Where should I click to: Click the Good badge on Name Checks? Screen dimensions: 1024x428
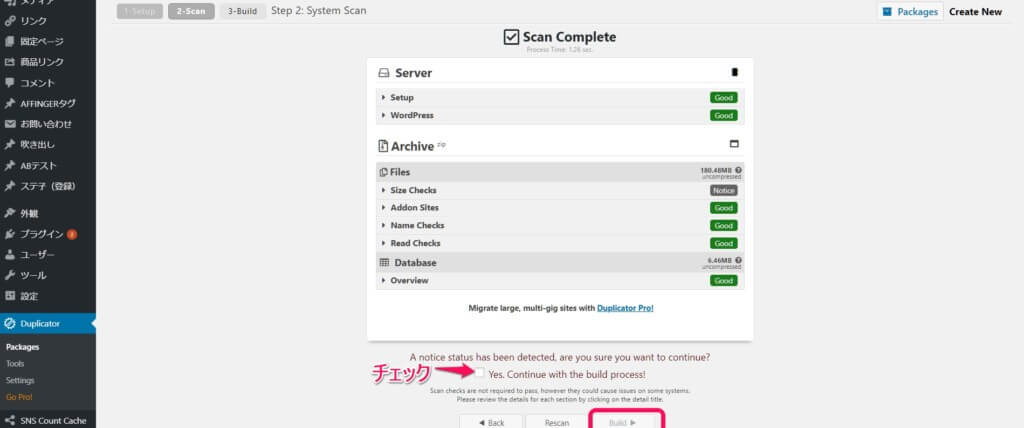[x=724, y=225]
